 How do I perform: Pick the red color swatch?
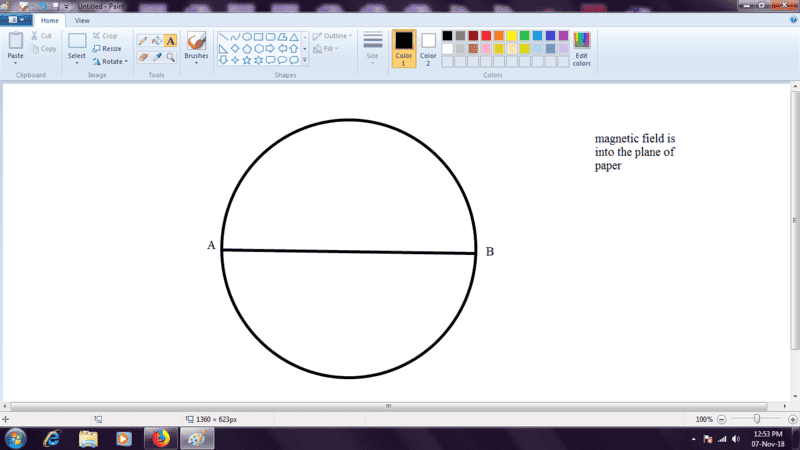486,36
